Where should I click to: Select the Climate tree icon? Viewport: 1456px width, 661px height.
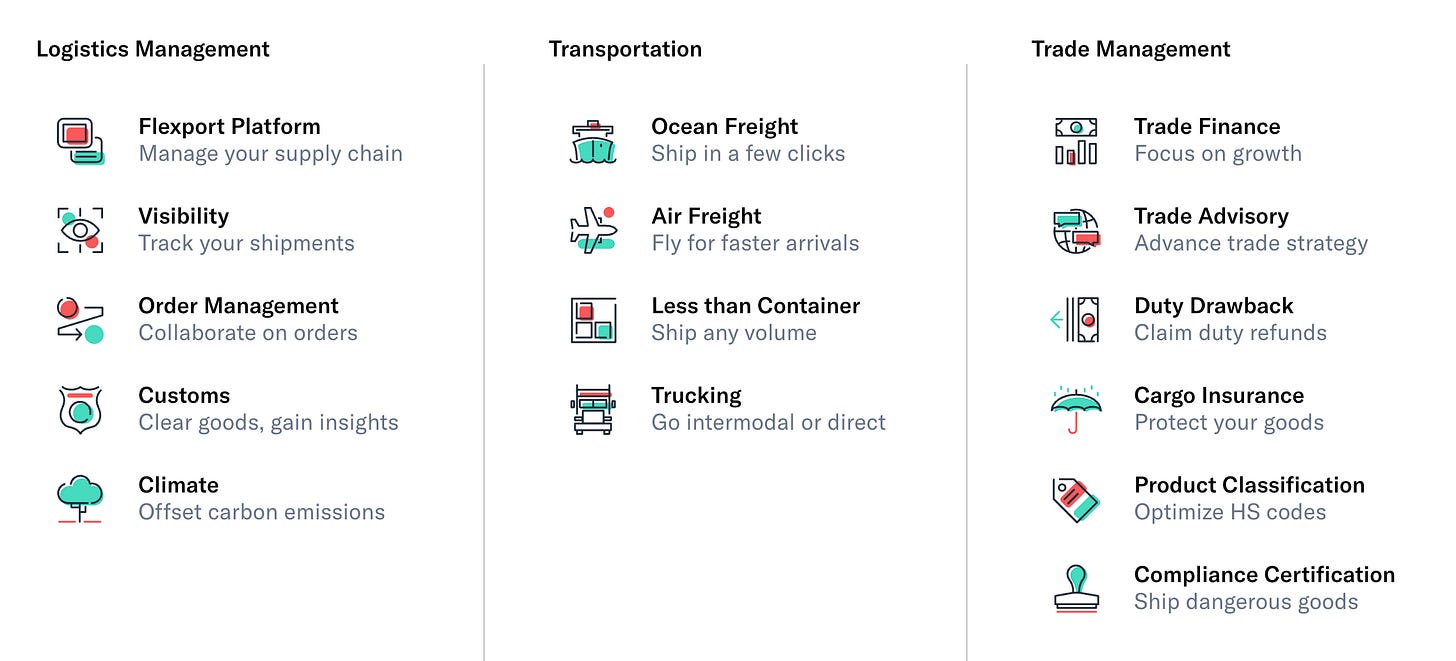(x=80, y=499)
